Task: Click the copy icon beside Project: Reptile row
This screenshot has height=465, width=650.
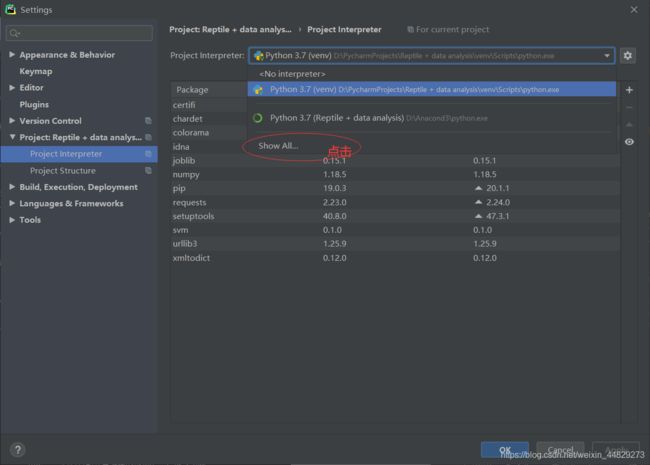Action: pos(148,137)
